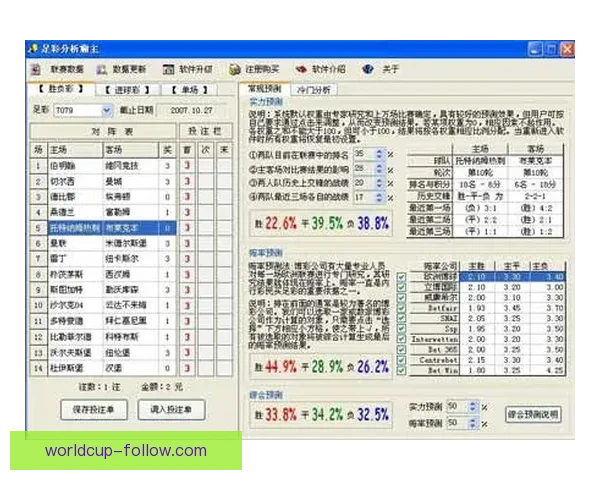Click Bet Win home-win odds 1.80

coord(476,370)
